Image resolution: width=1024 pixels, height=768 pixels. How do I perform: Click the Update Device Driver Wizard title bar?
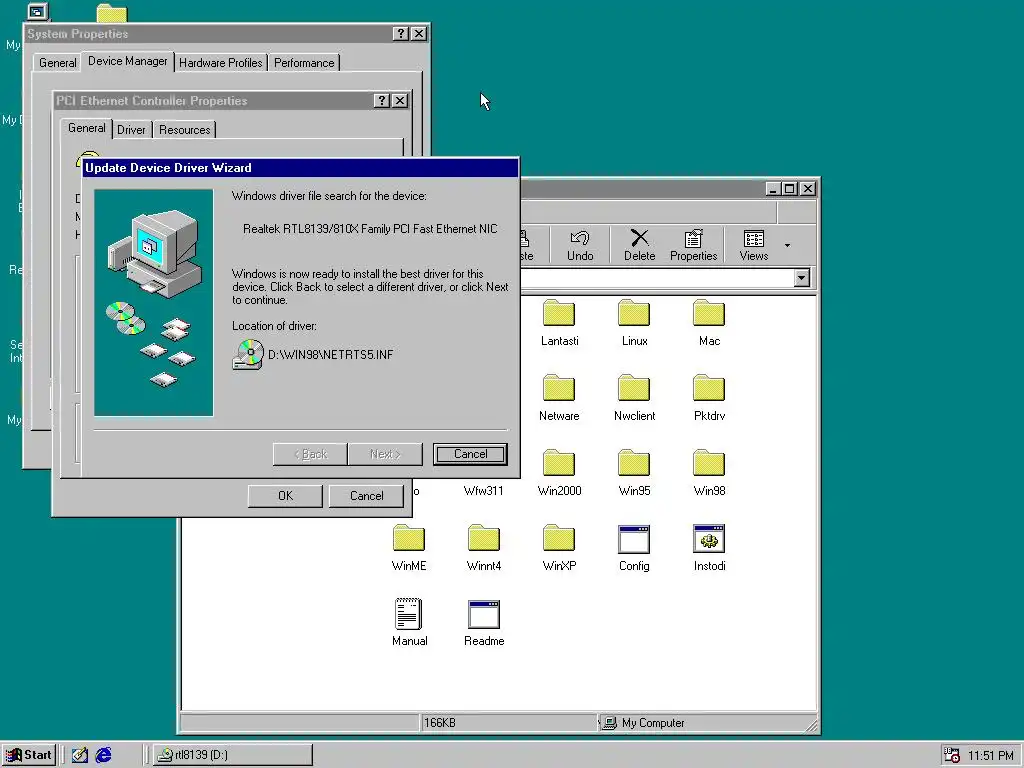pos(301,168)
